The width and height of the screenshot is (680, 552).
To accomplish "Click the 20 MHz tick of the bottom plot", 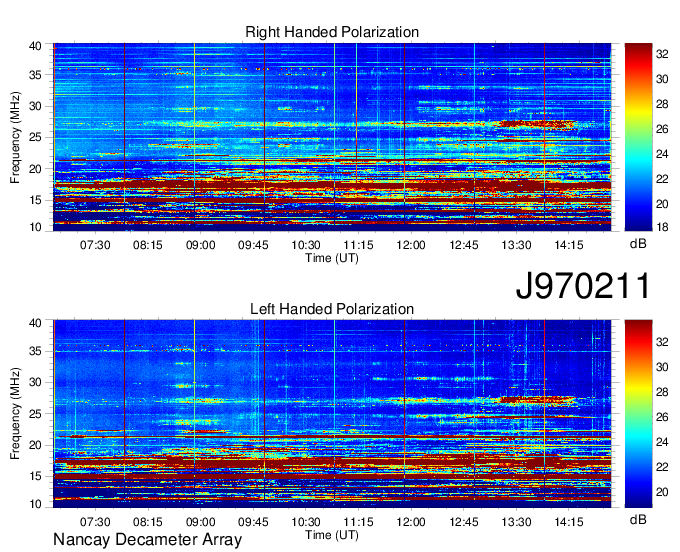I will click(35, 445).
